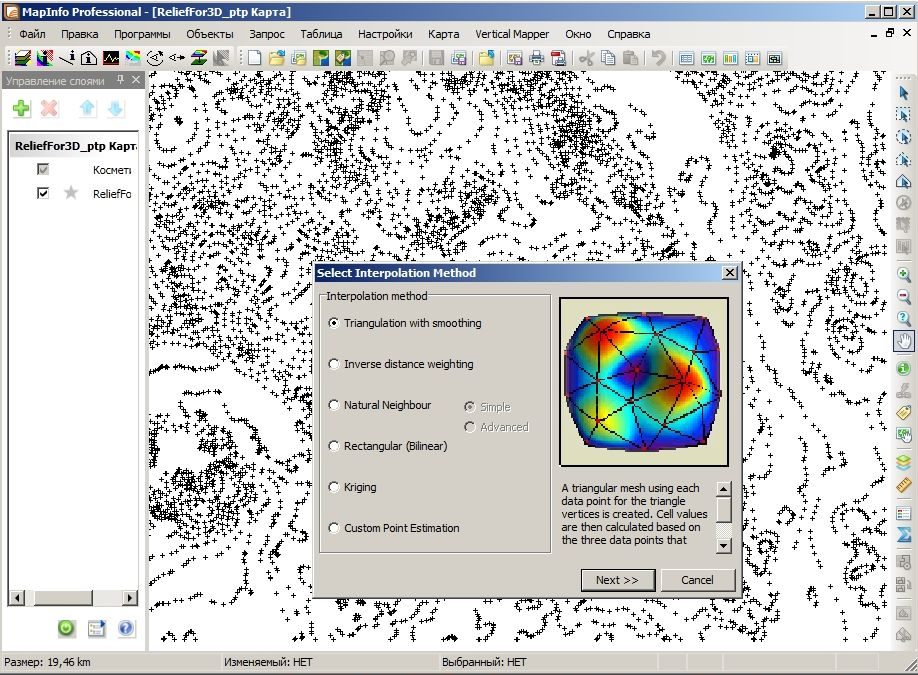Choose the Radius Select tool
Viewport: 918px width, 675px height.
click(x=903, y=136)
